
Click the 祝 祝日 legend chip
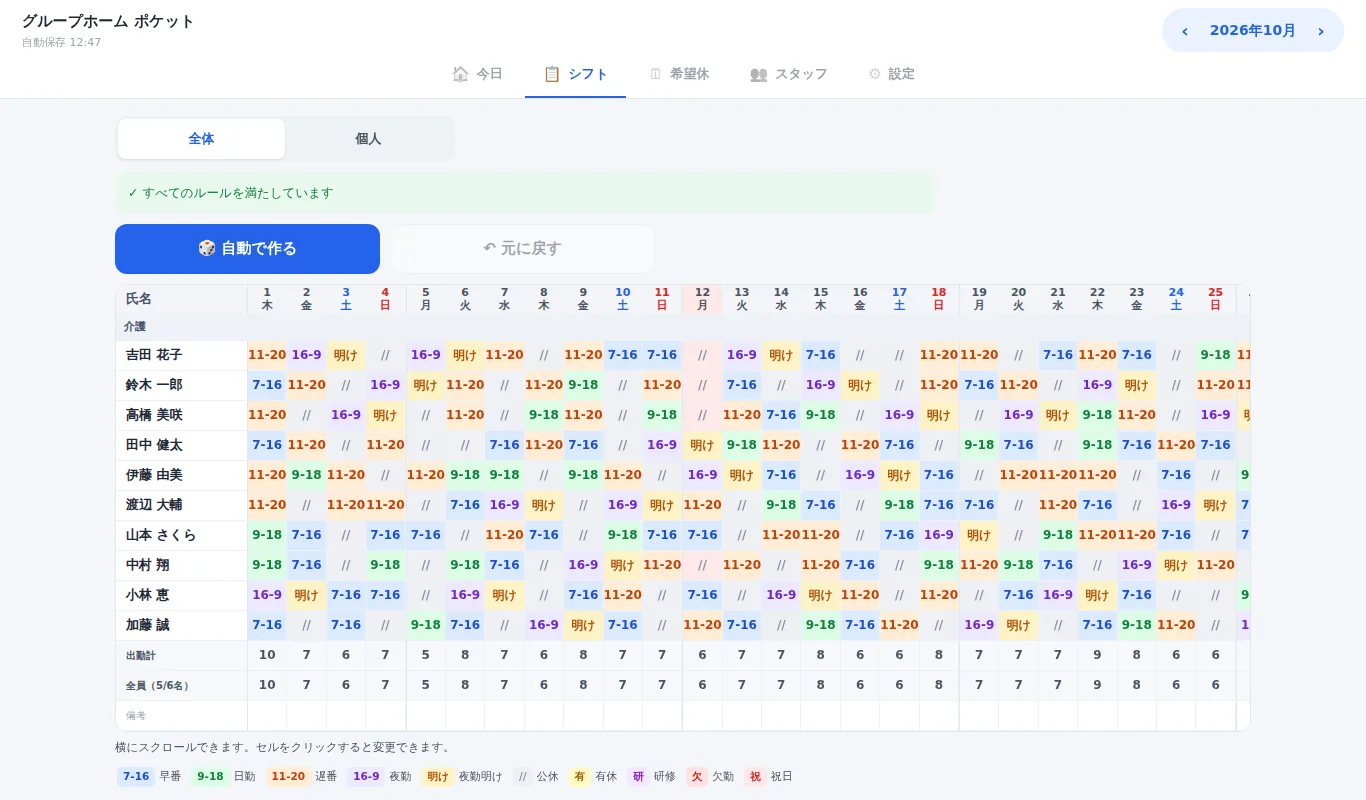point(768,776)
